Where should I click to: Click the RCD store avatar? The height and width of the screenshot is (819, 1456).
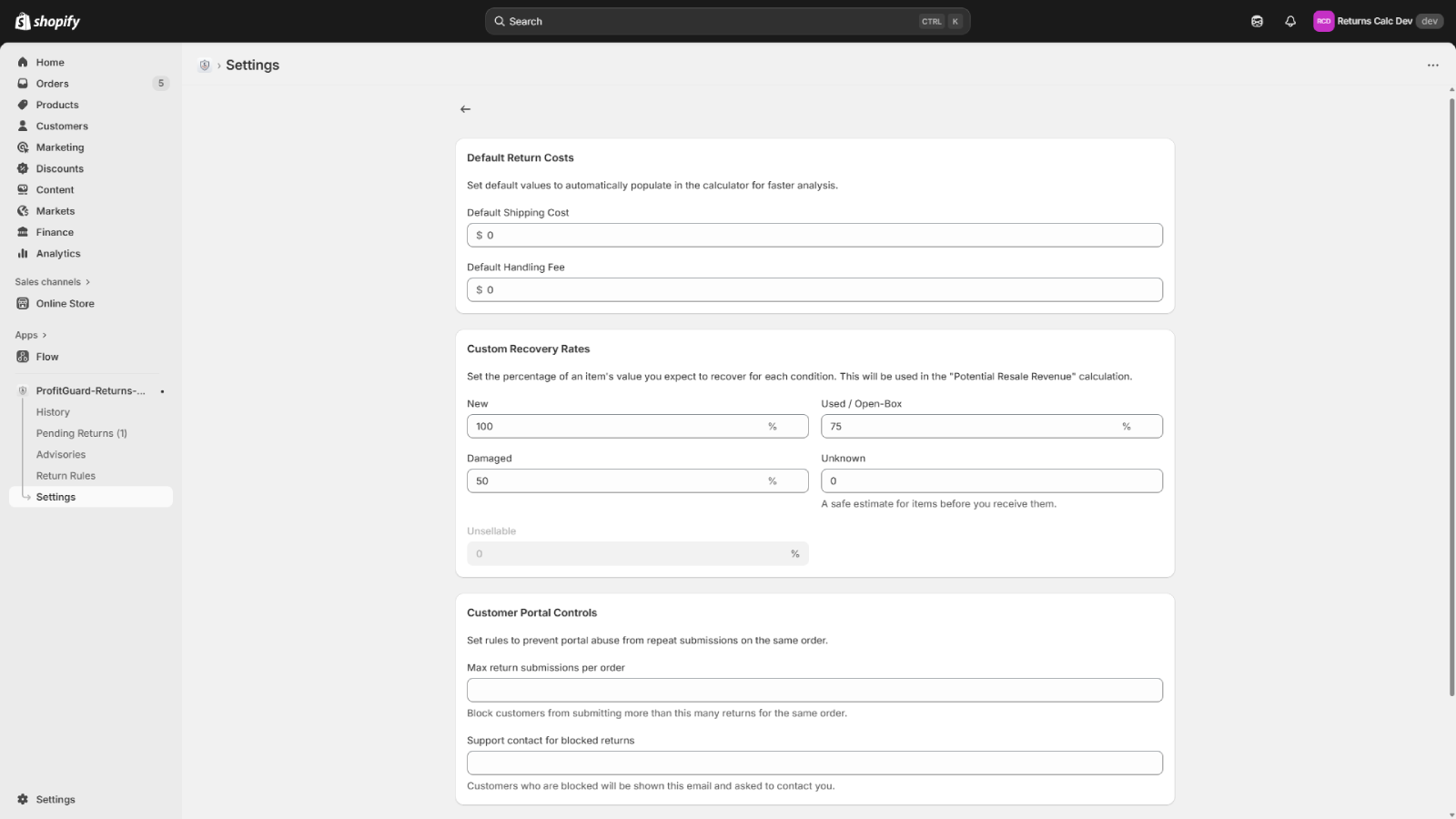[x=1326, y=20]
